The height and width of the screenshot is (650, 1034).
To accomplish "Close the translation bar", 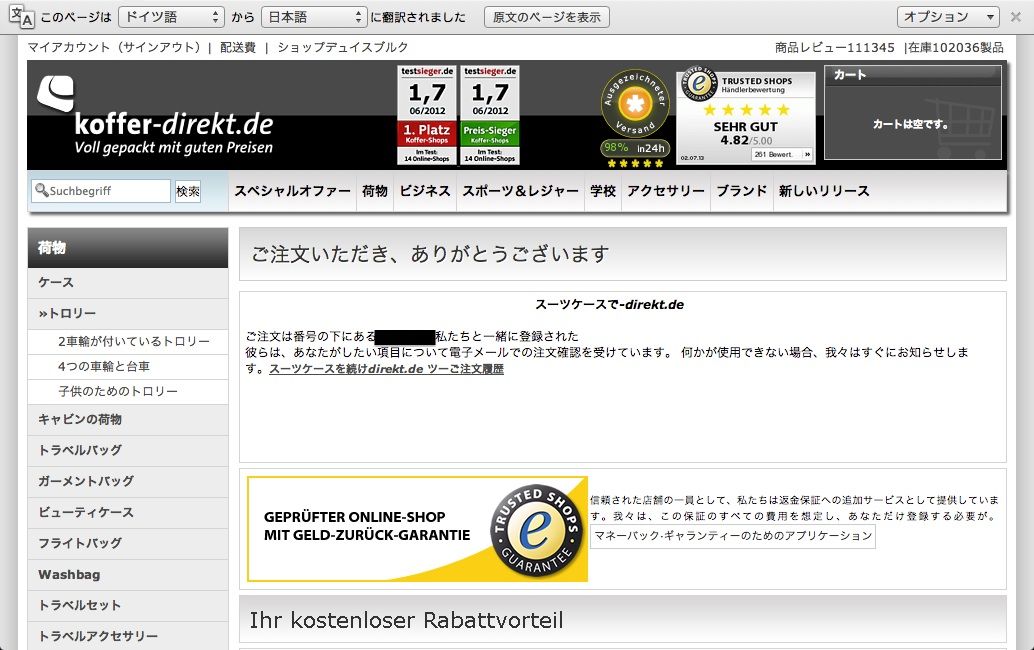I will [1016, 17].
